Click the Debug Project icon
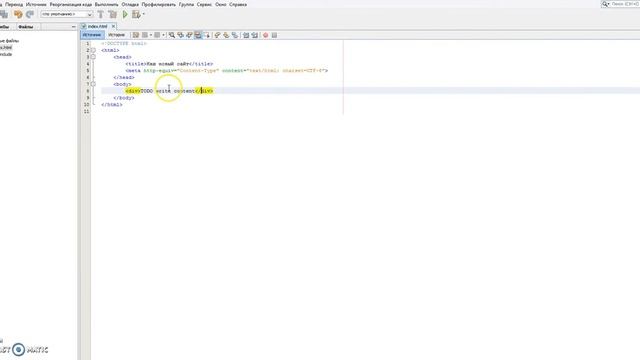640x360 pixels. 136,14
